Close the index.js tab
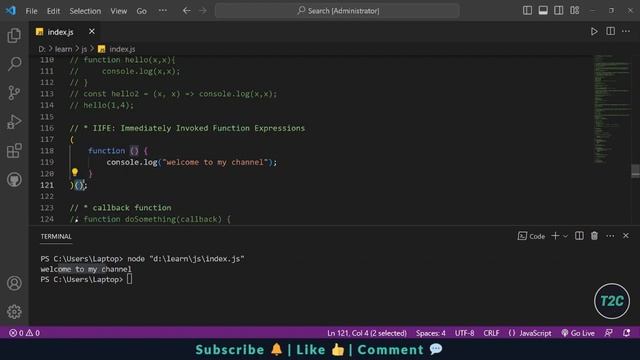Image resolution: width=640 pixels, height=360 pixels. tap(92, 31)
